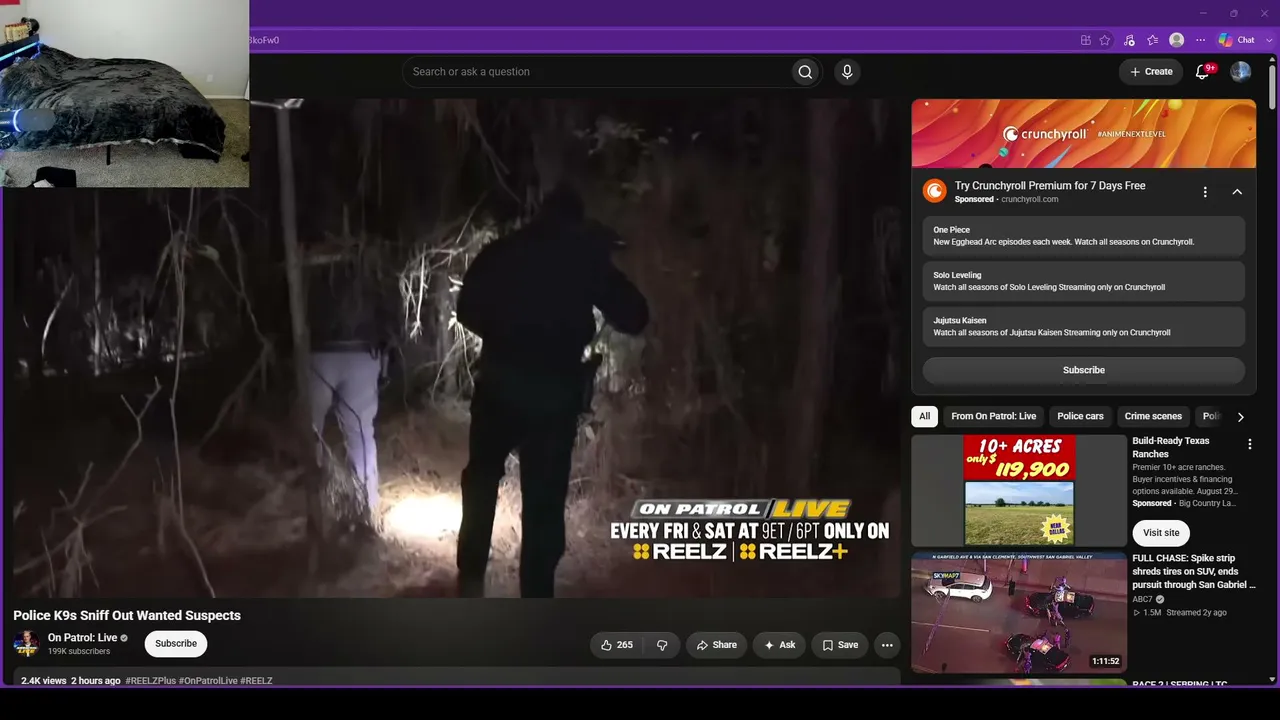Image resolution: width=1280 pixels, height=720 pixels.
Task: Click the #REELZPlus hashtag
Action: coord(150,681)
